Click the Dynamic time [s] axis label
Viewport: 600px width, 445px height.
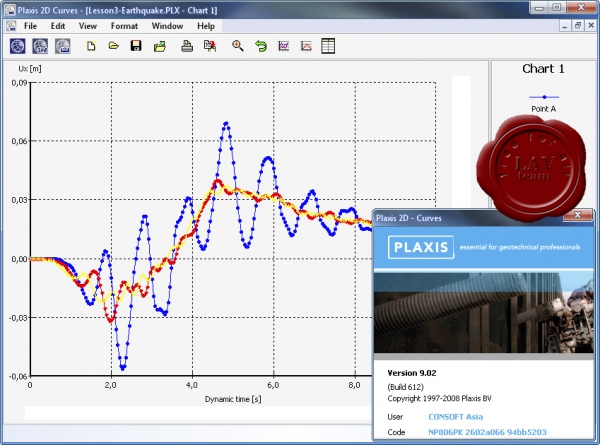[x=233, y=399]
